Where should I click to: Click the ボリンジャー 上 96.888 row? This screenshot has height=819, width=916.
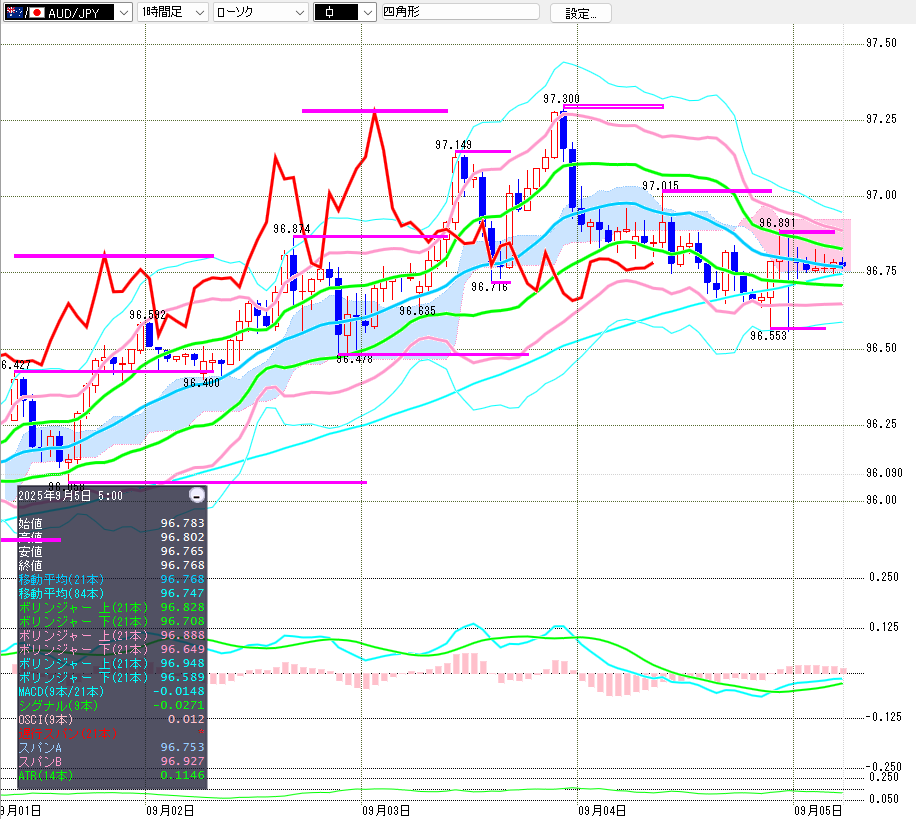coord(112,636)
